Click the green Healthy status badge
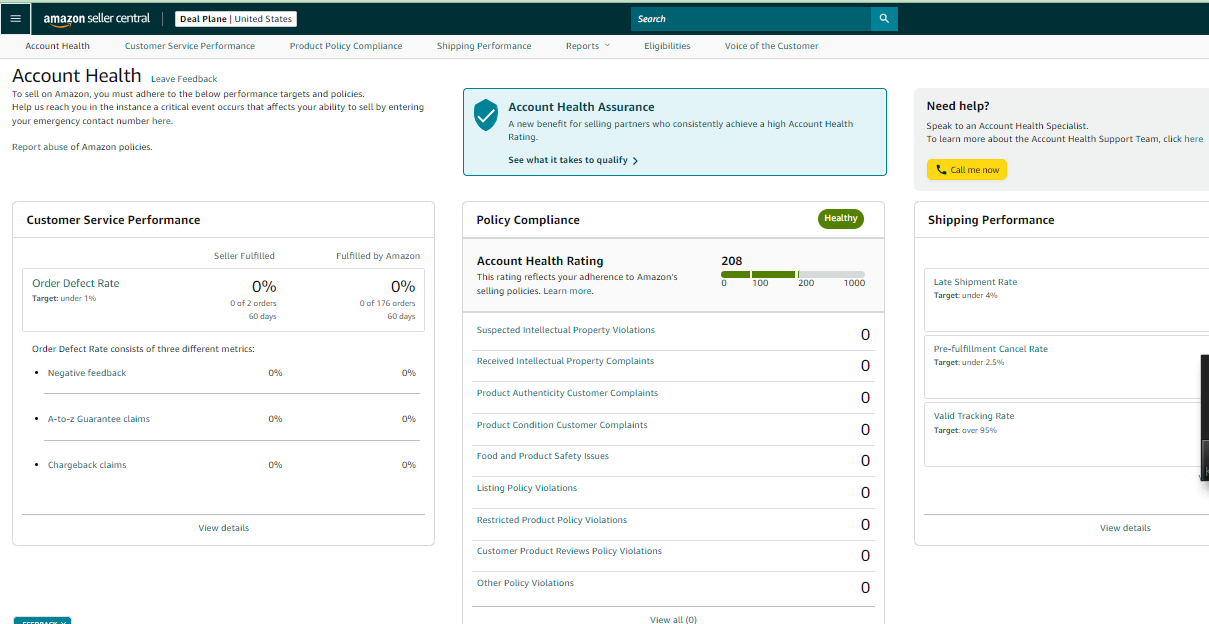Screen dimensions: 1209x624 tap(841, 218)
